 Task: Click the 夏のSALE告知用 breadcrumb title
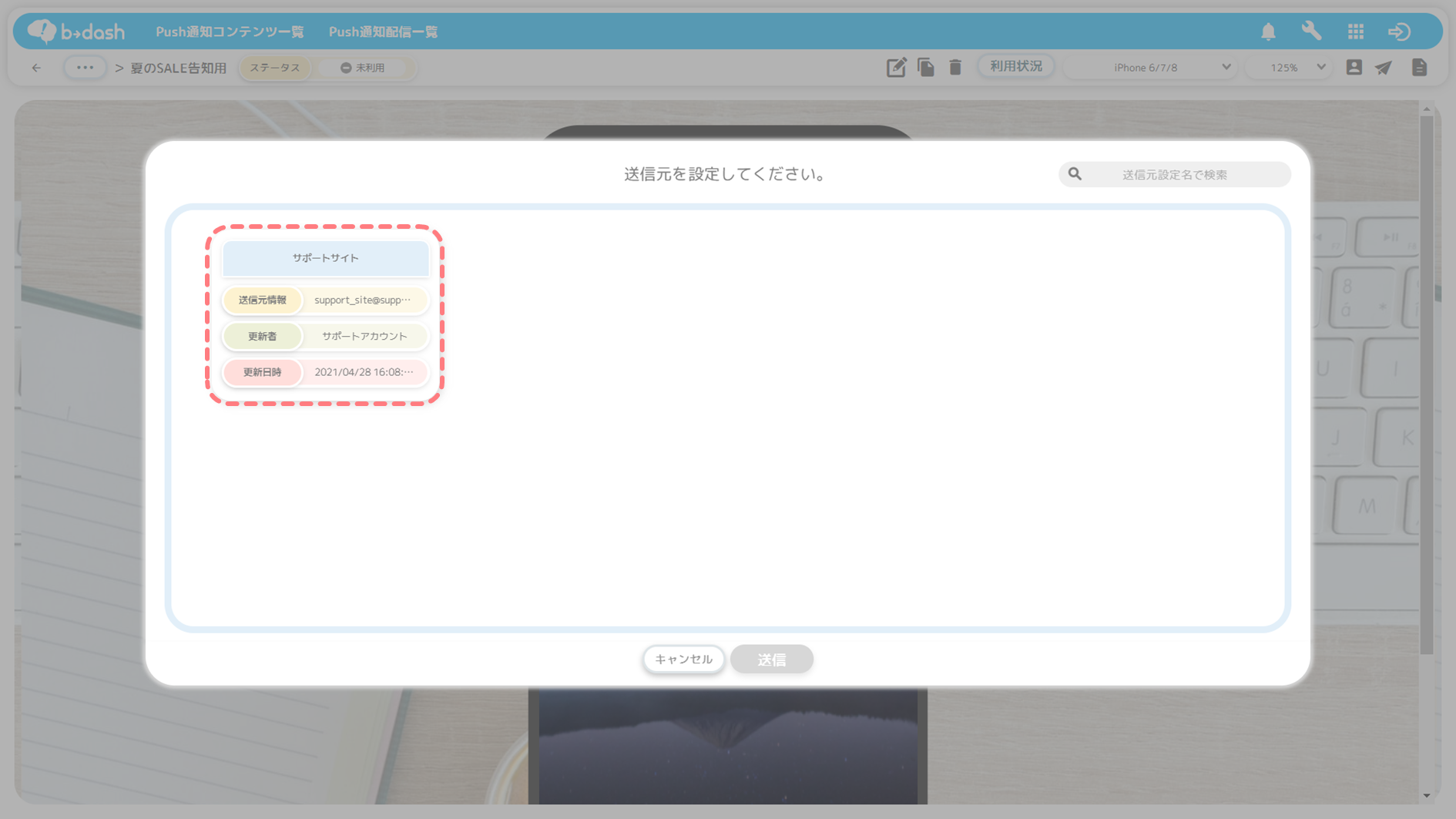[x=178, y=68]
